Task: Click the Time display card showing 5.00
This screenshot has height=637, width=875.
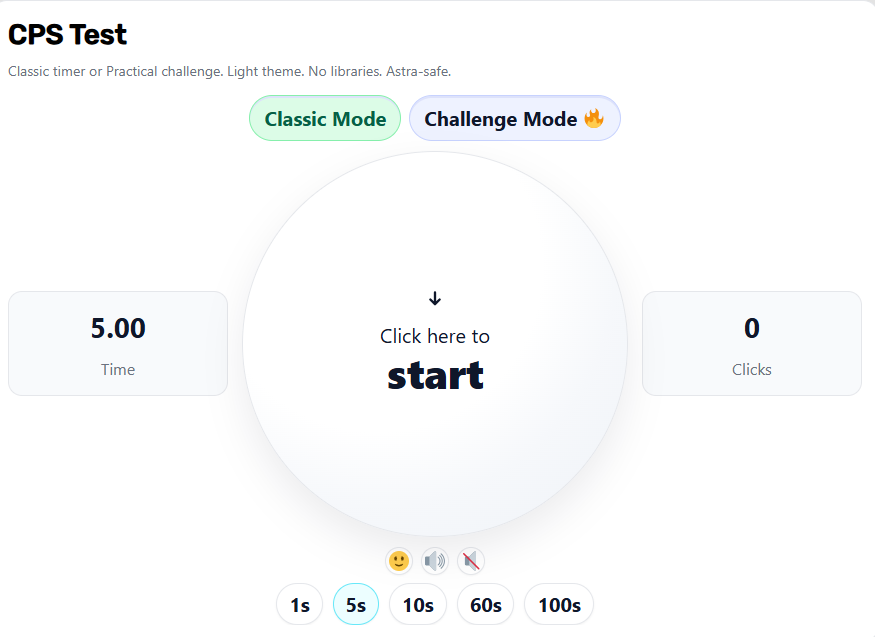Action: [x=117, y=343]
